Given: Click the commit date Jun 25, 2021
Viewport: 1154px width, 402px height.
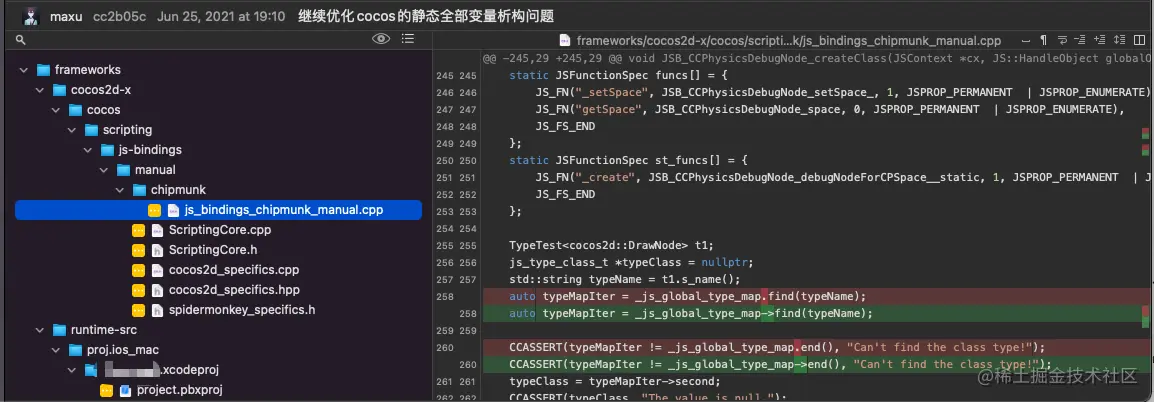Looking at the screenshot, I should point(222,16).
